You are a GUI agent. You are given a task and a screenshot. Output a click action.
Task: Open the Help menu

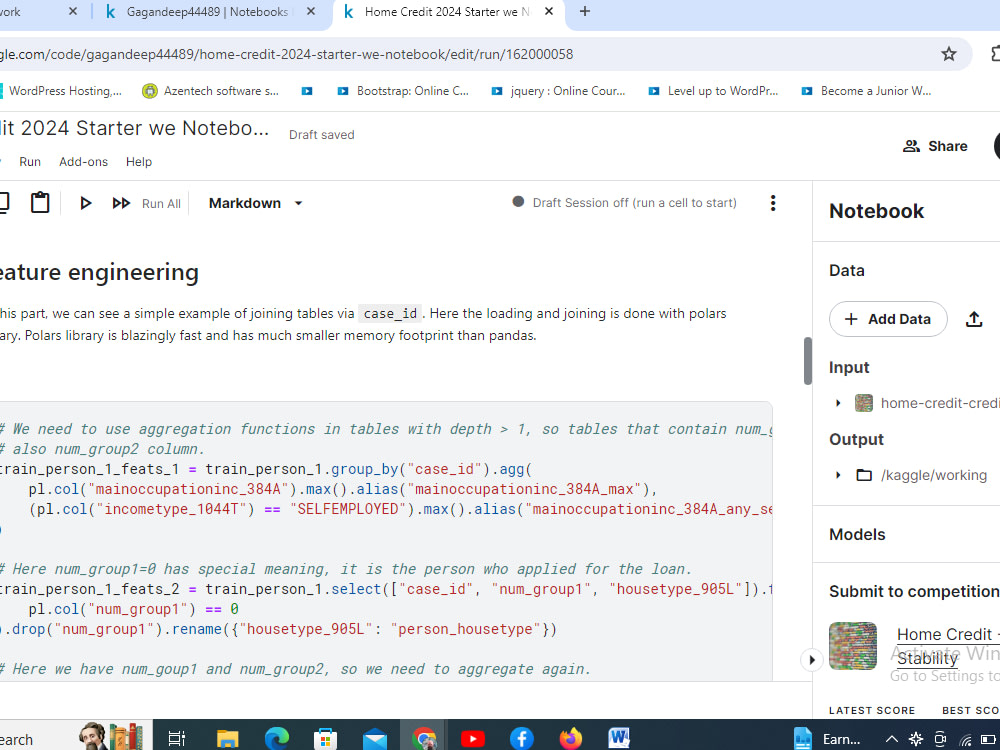point(139,162)
